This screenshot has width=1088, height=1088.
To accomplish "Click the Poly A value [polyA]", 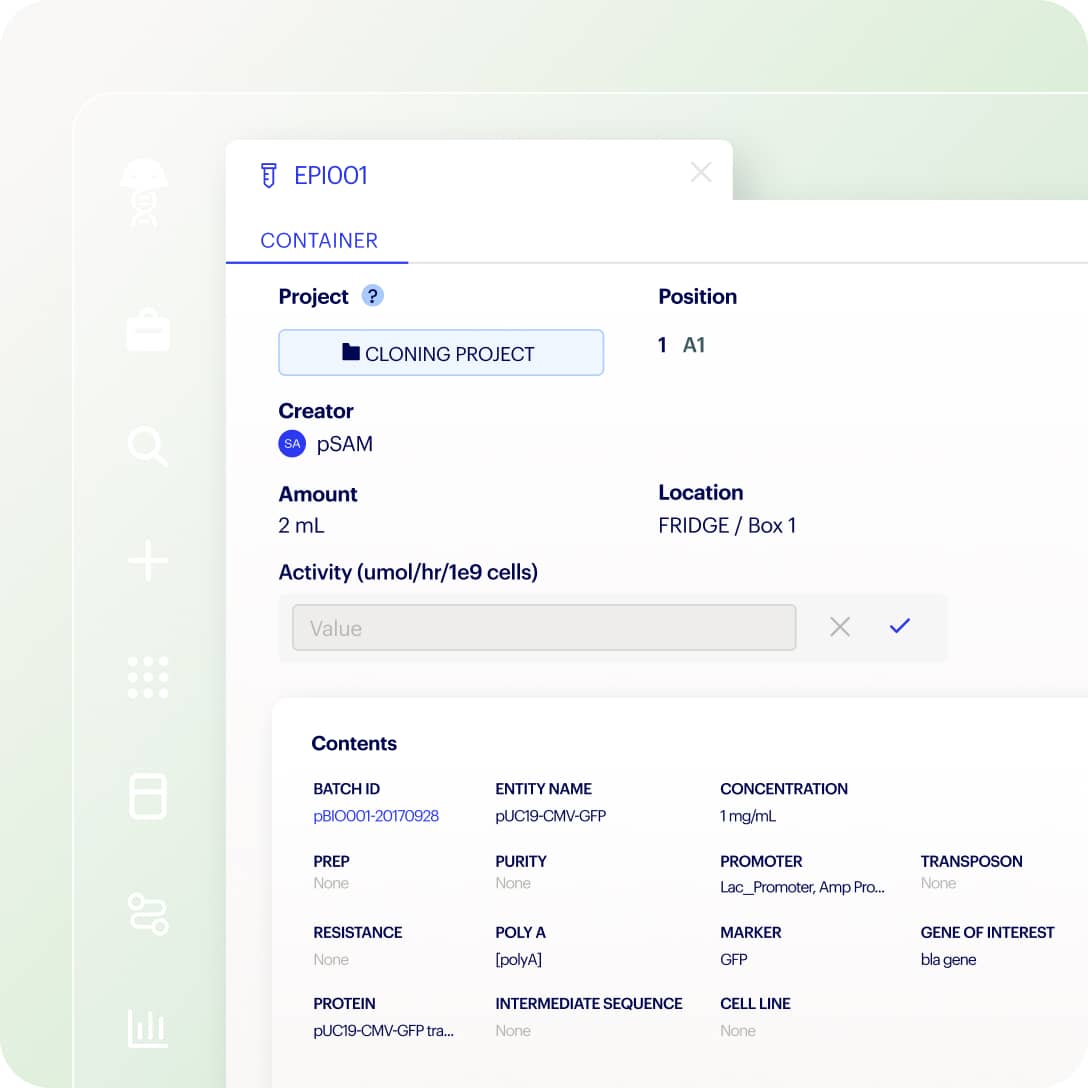I will (518, 960).
